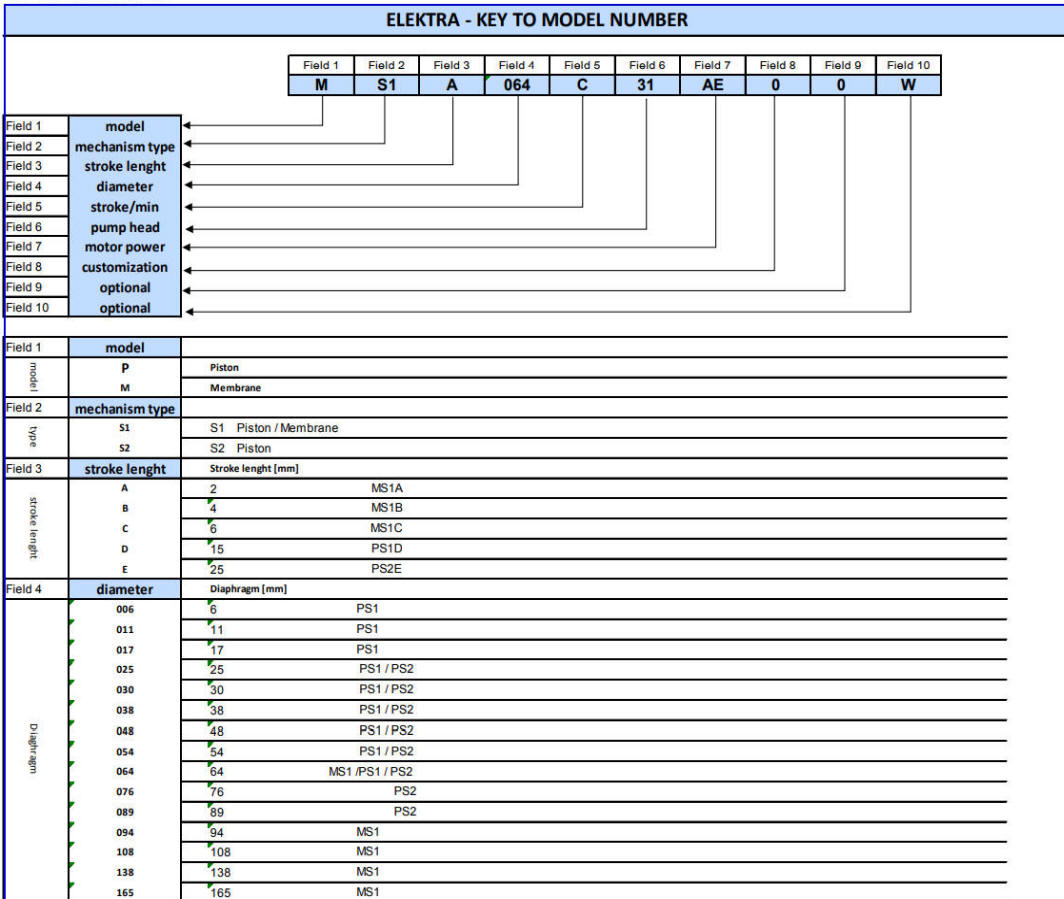
Task: Select the 31 cell under Field 6
Action: pyautogui.click(x=646, y=85)
